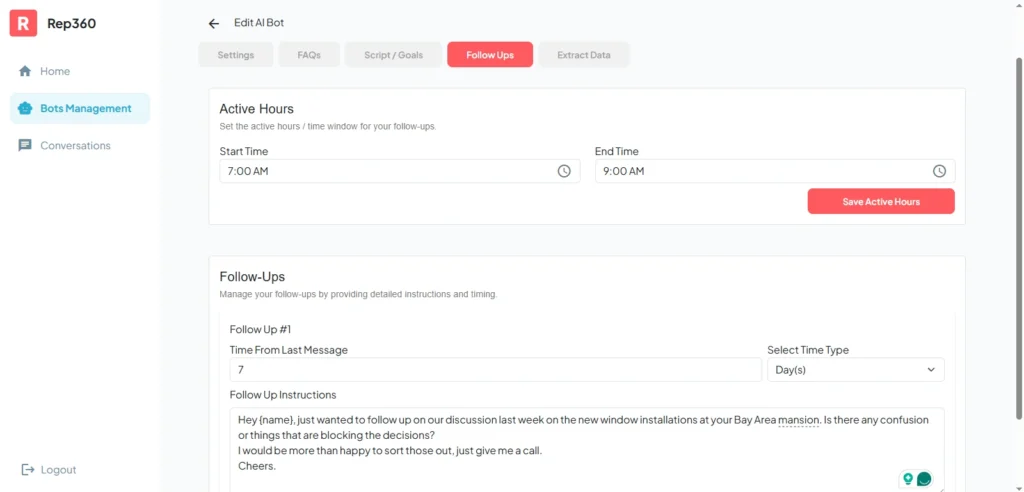Click the Bots Management robot icon
The width and height of the screenshot is (1024, 492).
point(25,108)
